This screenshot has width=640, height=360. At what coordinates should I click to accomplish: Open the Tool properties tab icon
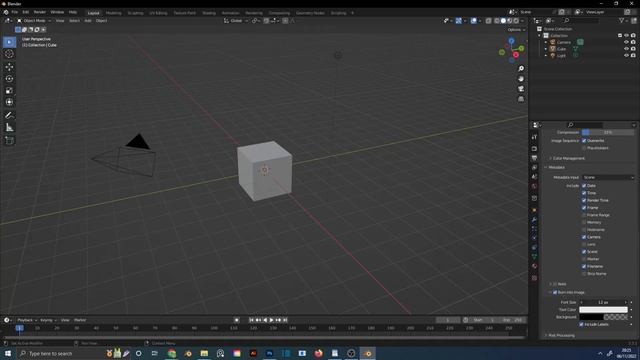[534, 137]
